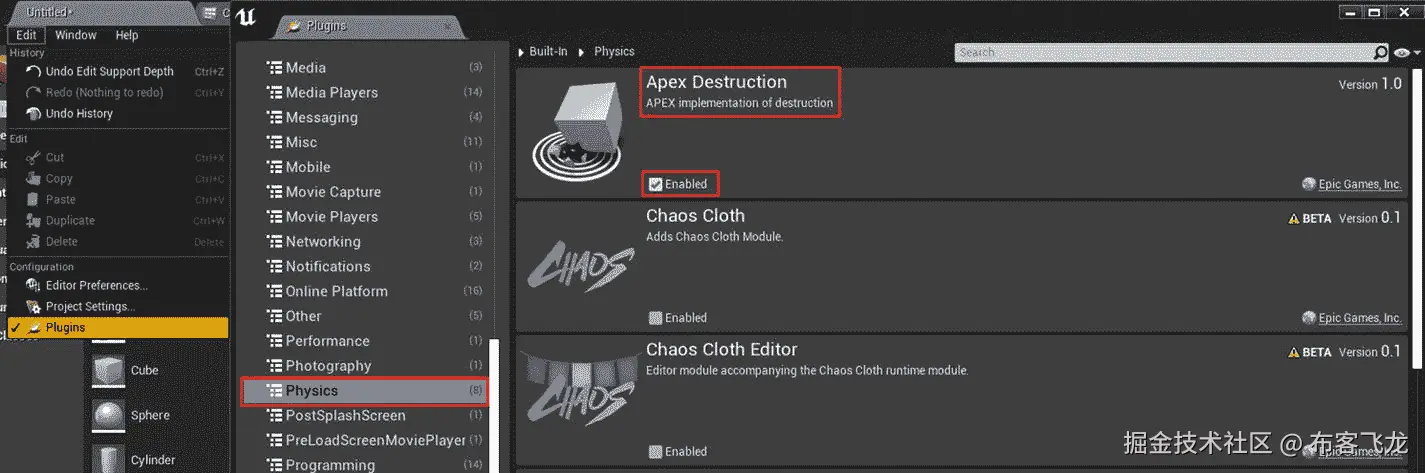Click the Chaos Cloth BETA warning icon

point(1293,219)
